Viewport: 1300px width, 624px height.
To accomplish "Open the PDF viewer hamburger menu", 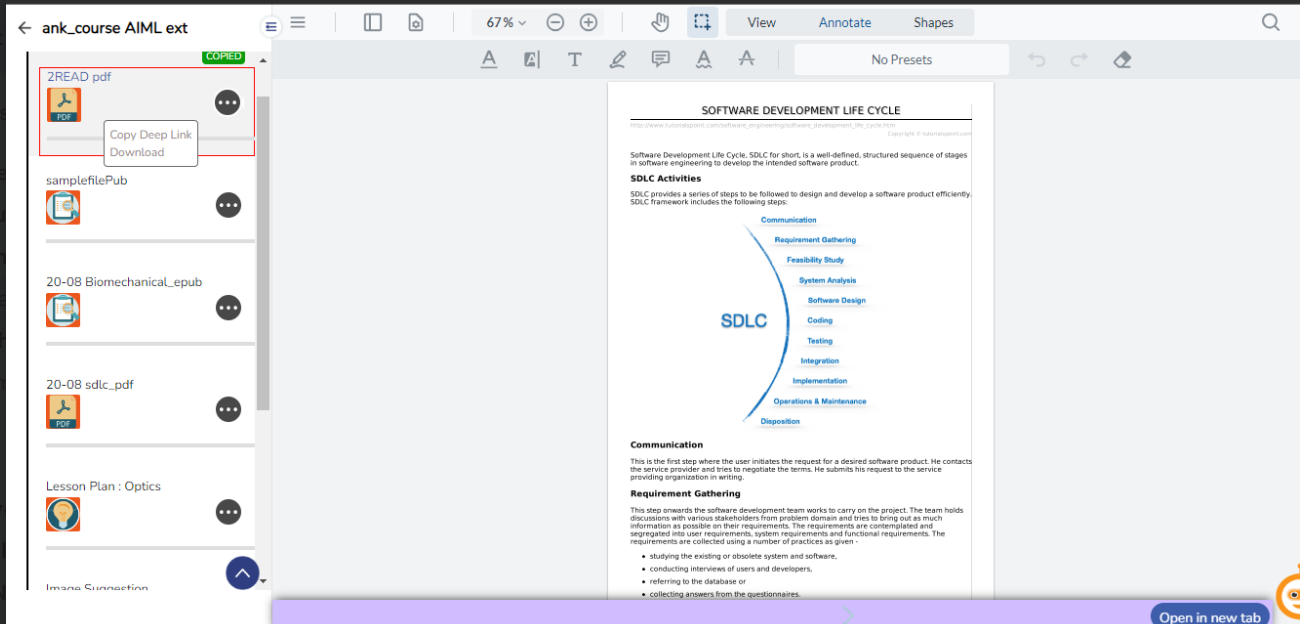I will click(298, 22).
